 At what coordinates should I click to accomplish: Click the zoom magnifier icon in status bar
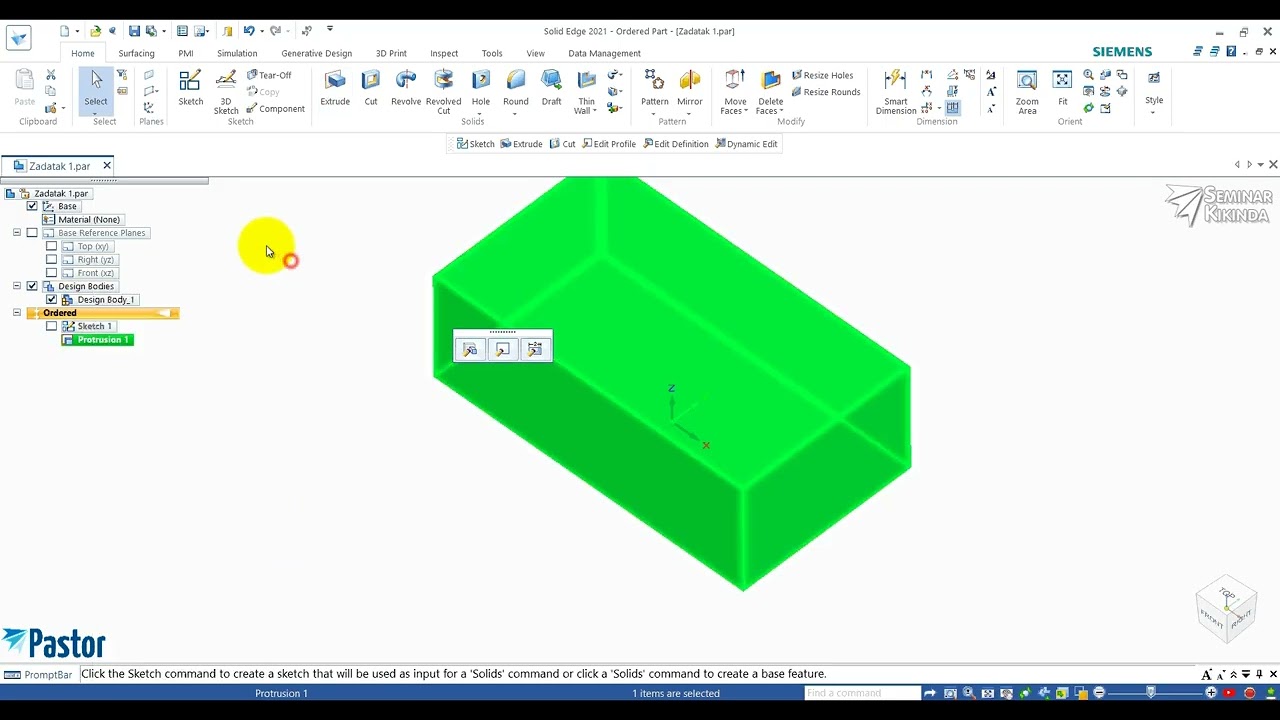tap(969, 693)
